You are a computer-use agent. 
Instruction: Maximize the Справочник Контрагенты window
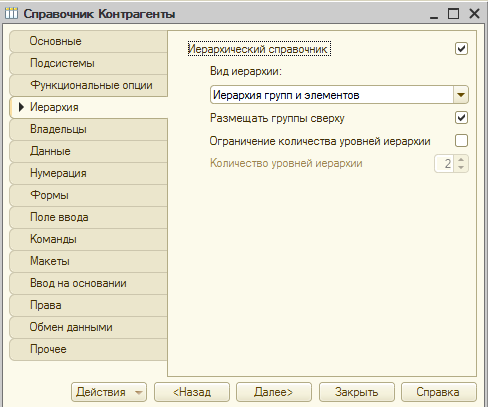click(x=453, y=14)
